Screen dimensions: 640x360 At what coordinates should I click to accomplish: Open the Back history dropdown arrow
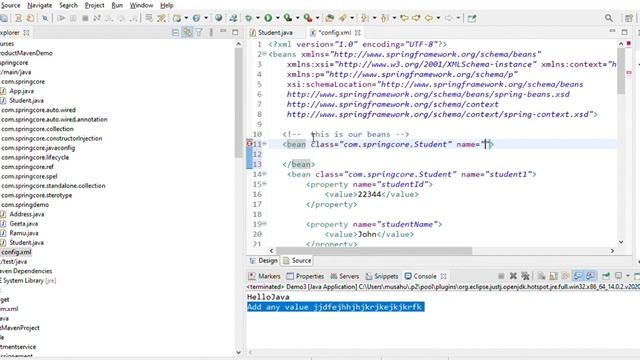point(438,18)
